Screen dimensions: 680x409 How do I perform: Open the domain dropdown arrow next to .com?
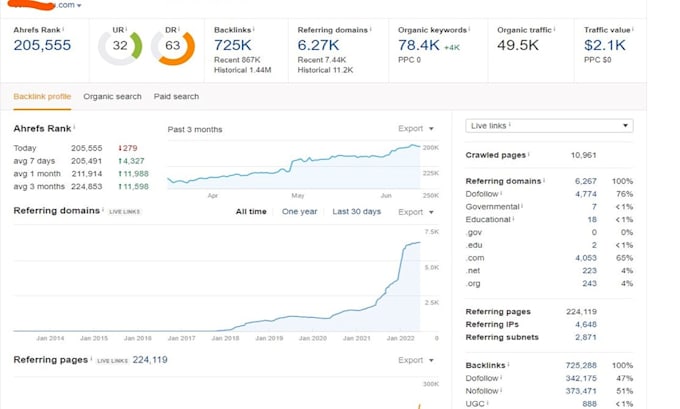(79, 6)
